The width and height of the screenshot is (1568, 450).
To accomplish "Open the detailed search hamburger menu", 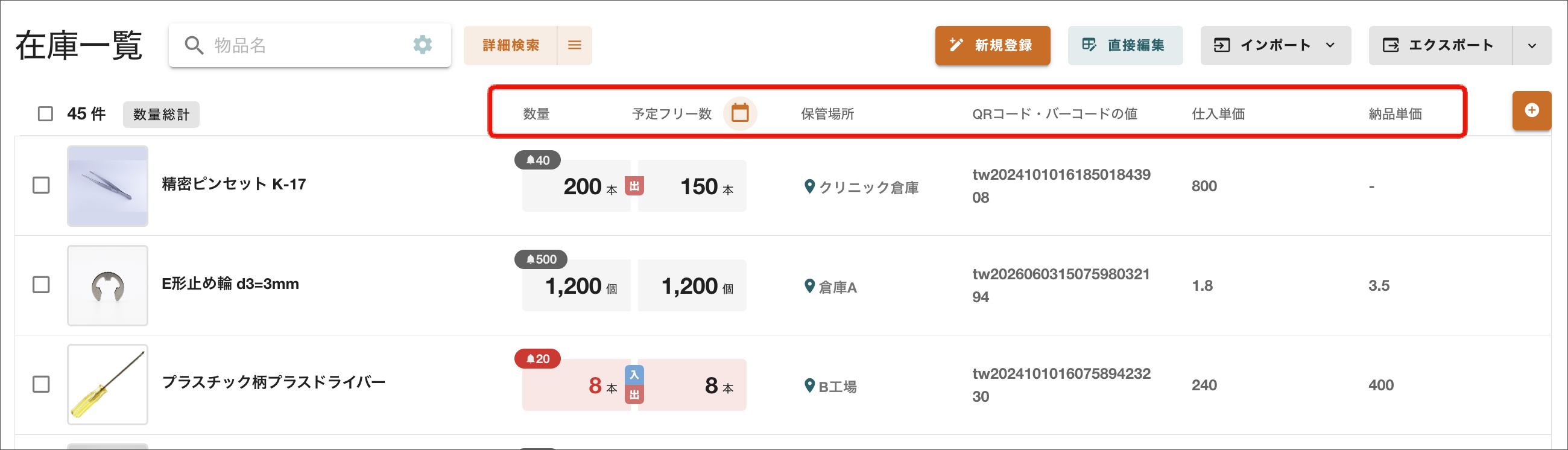I will [575, 45].
